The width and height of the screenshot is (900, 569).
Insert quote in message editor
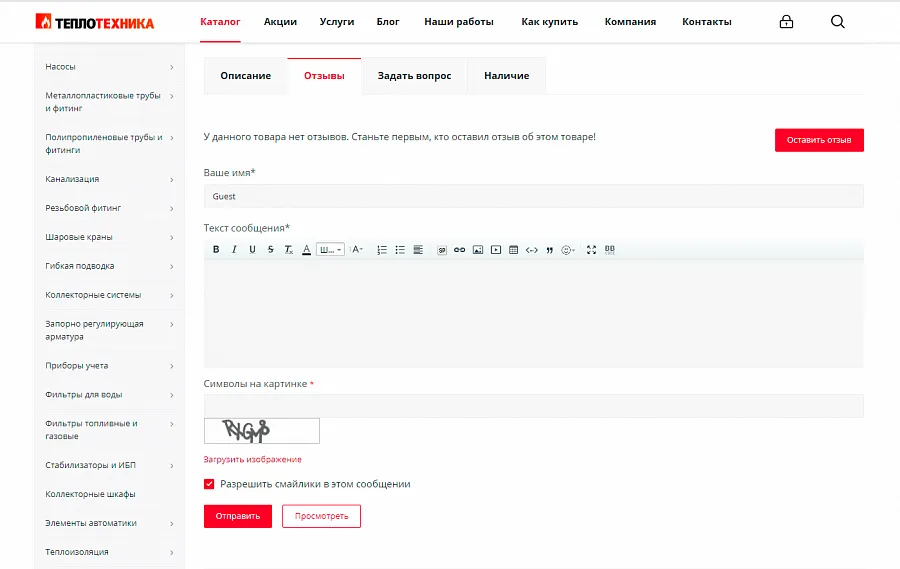click(550, 250)
